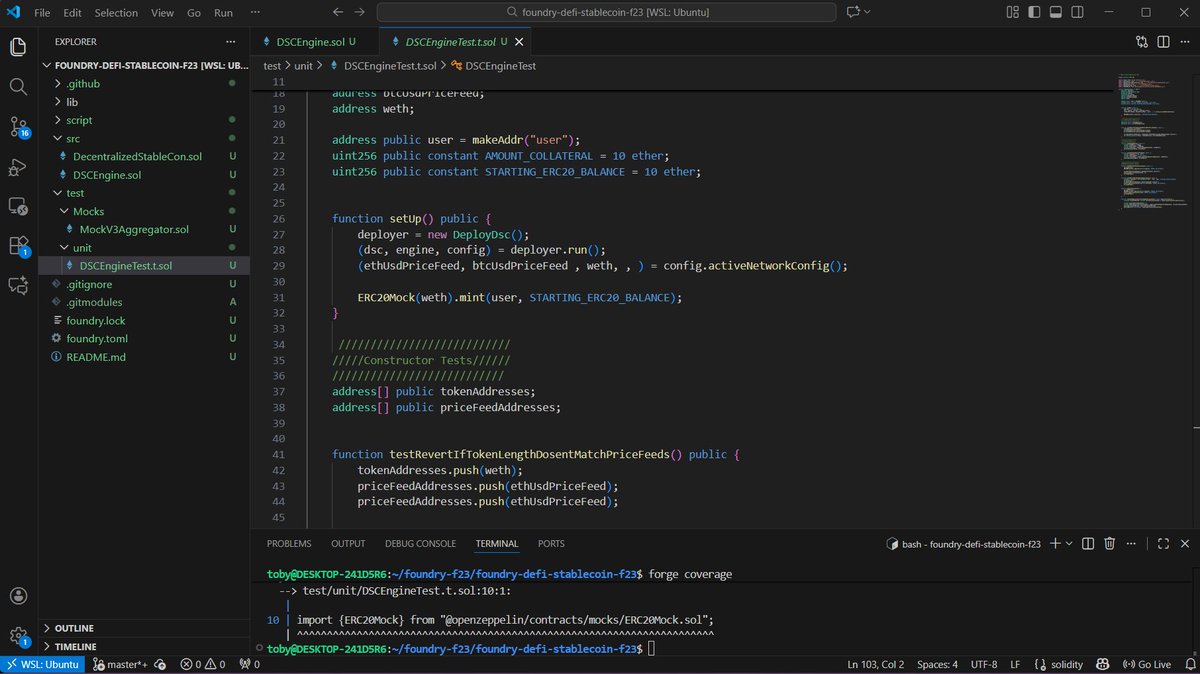This screenshot has width=1200, height=674.
Task: Click Spaces: 4 indentation setting
Action: (937, 664)
